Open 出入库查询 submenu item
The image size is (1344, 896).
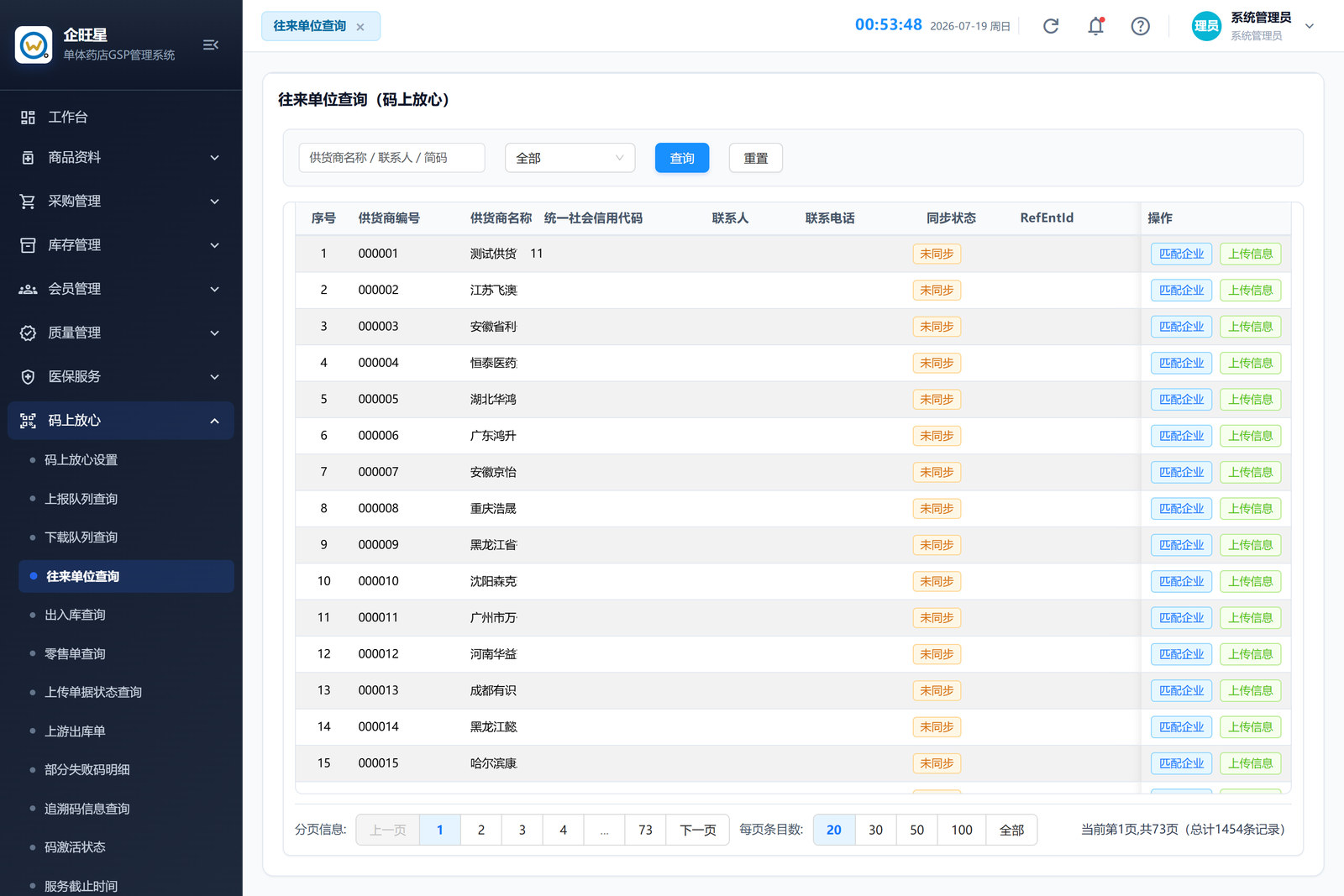coord(75,616)
